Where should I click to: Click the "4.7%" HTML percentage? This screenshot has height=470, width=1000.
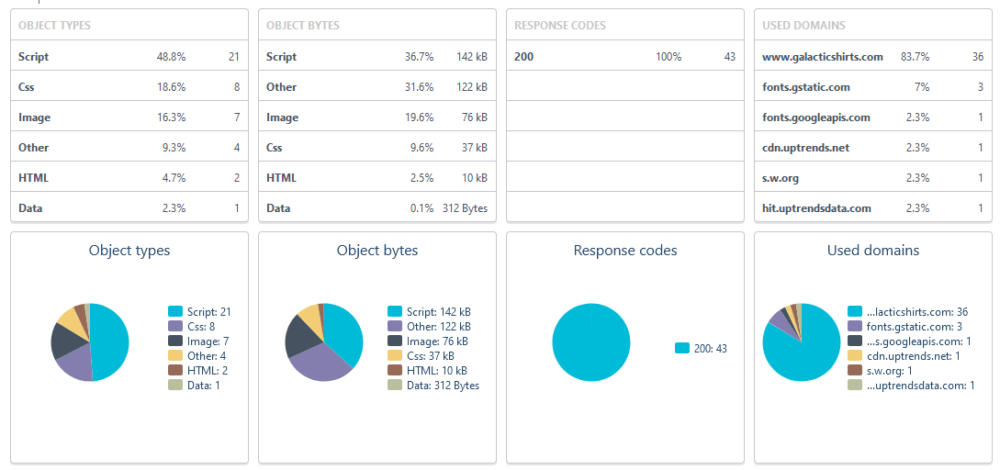click(173, 178)
